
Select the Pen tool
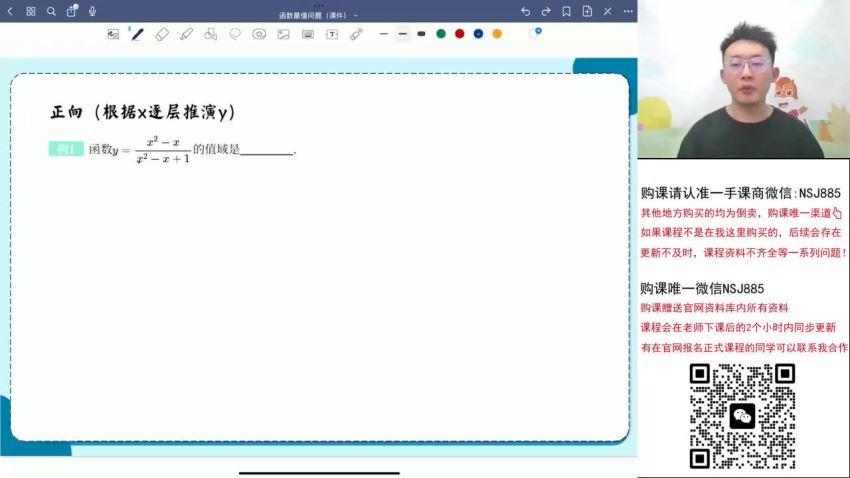tap(137, 34)
